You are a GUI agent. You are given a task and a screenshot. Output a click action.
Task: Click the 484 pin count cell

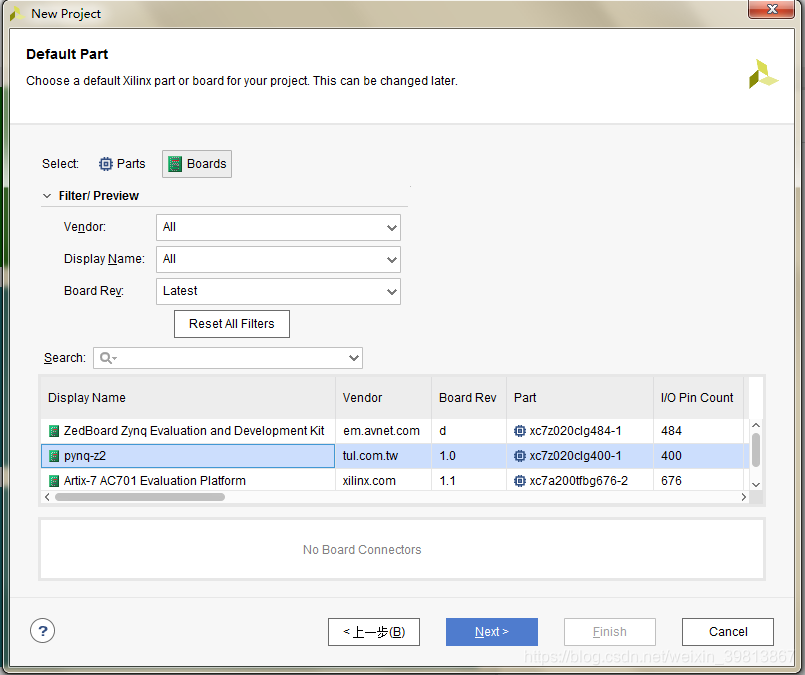698,431
